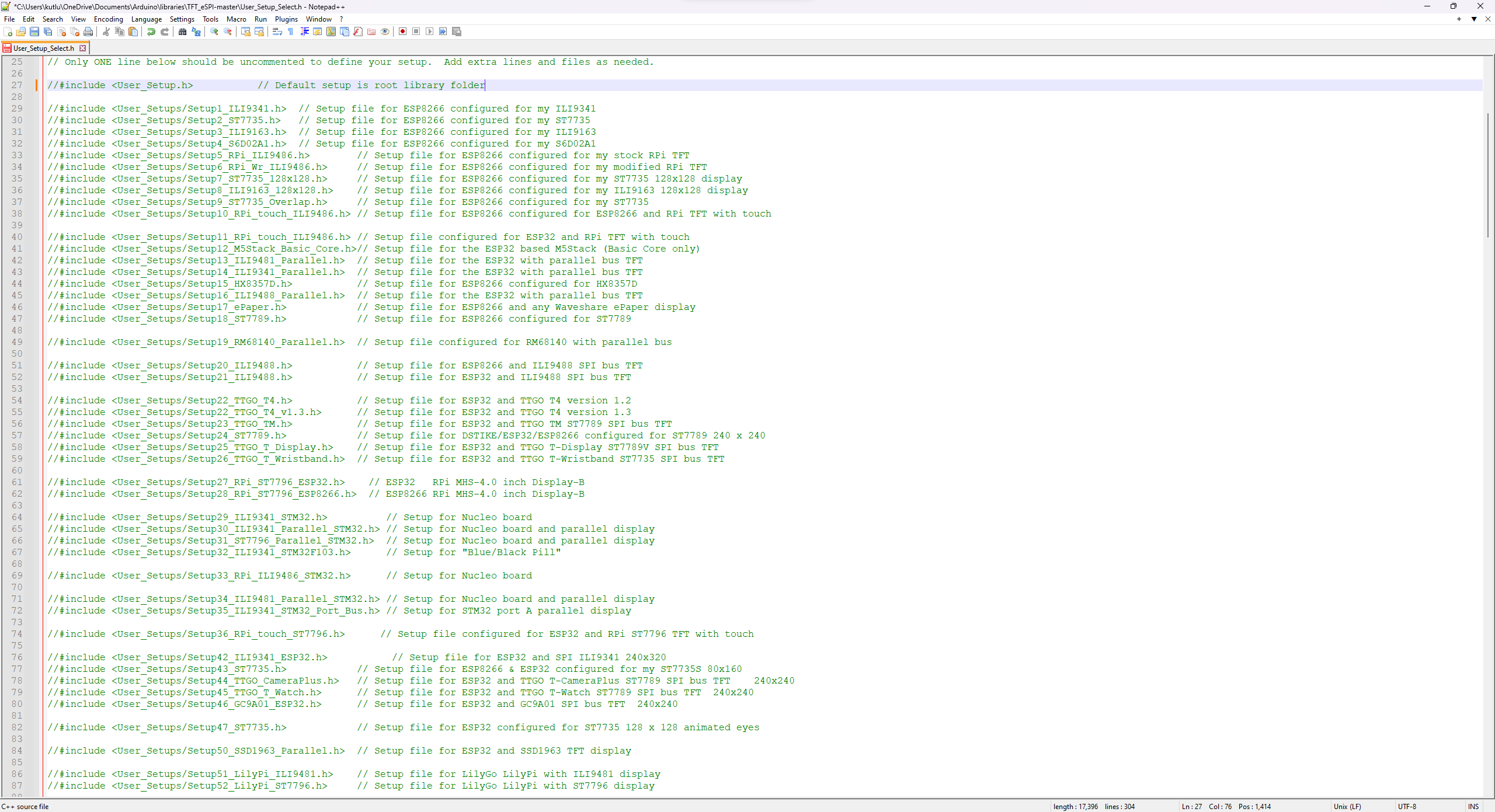Open the document list dropdown arrow at top right
The image size is (1495, 812).
click(x=1474, y=19)
